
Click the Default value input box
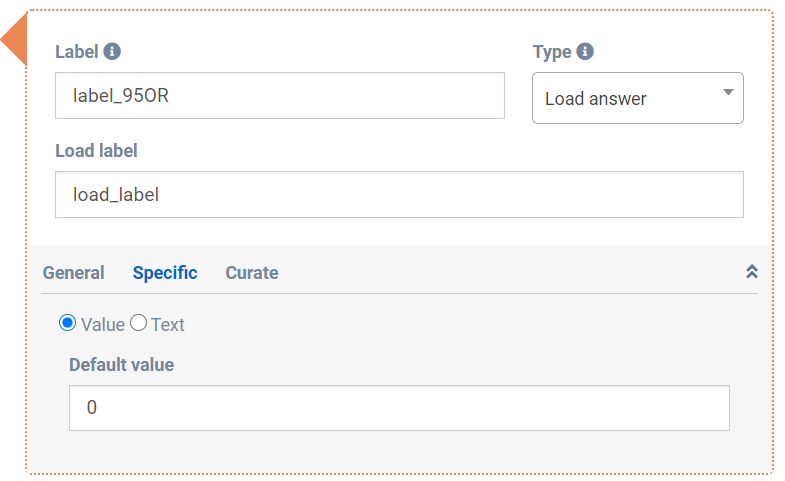coord(399,408)
